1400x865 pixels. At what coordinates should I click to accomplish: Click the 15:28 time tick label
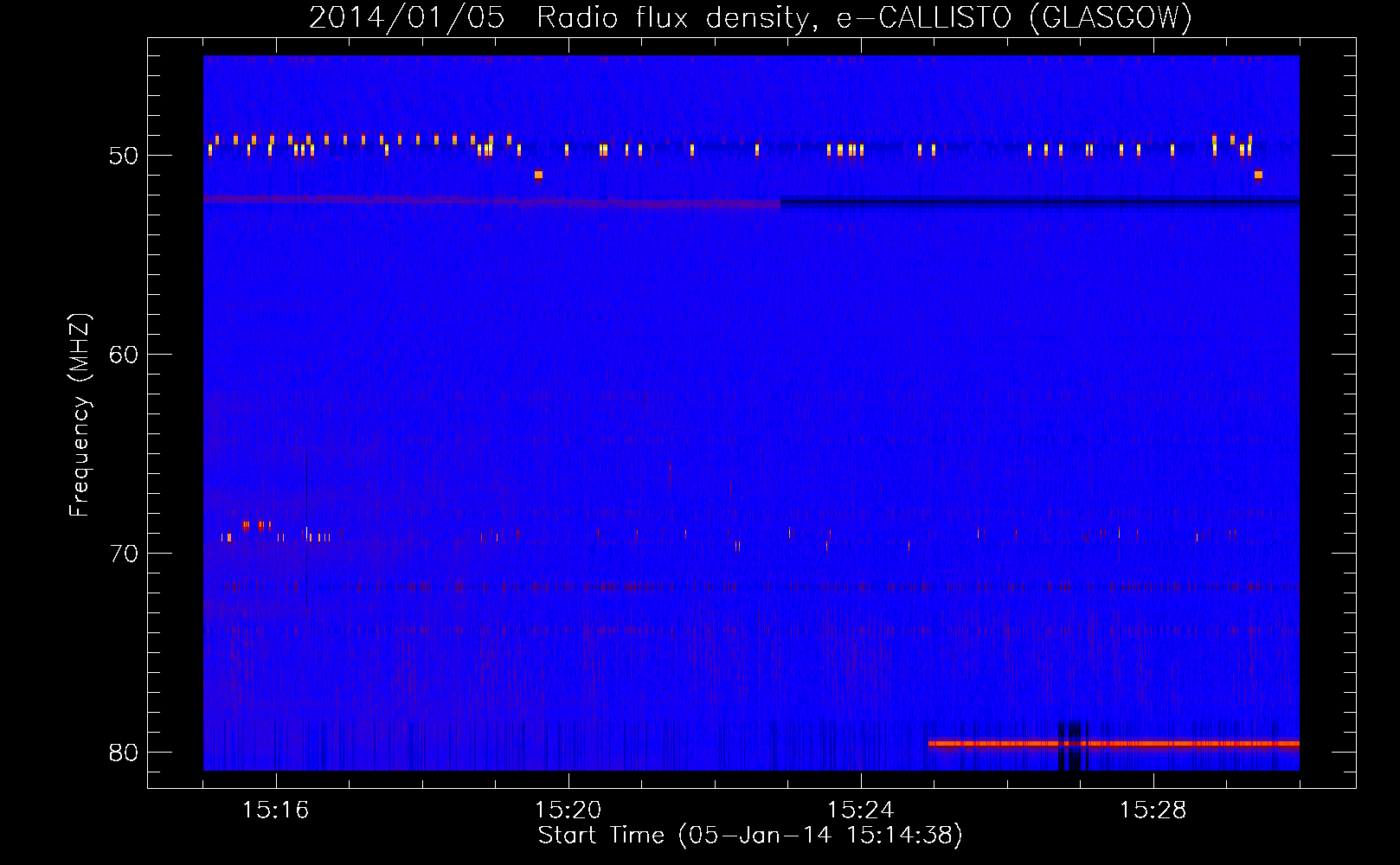pyautogui.click(x=1153, y=811)
